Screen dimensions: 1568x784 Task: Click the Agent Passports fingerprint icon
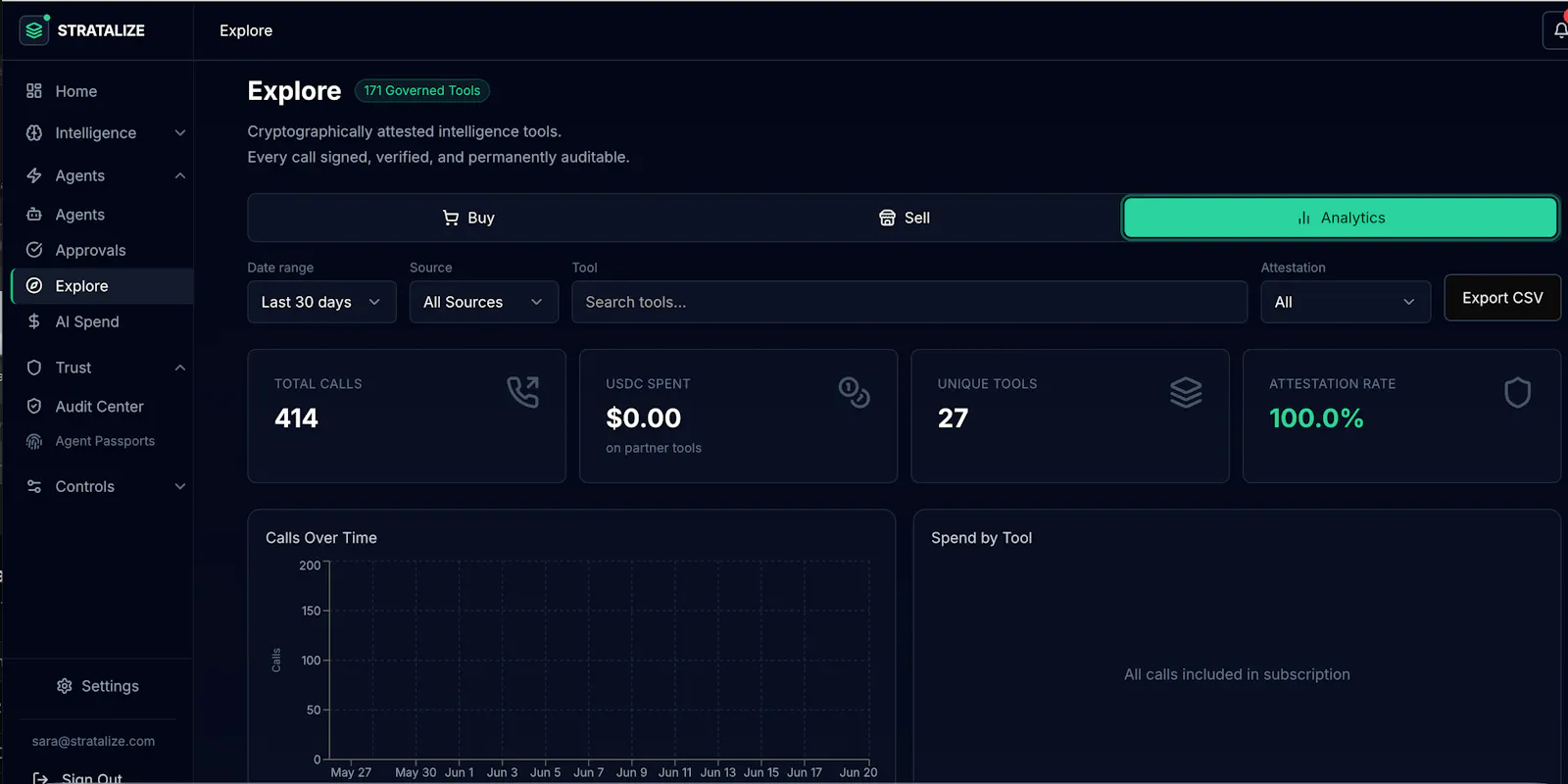34,442
